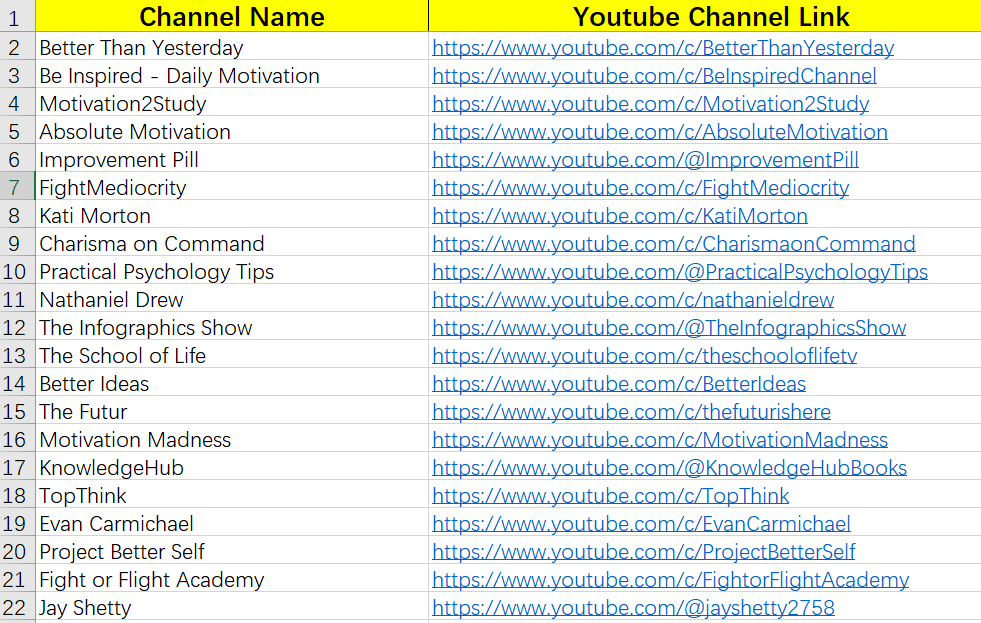Select the Improvement Pill name cell

232,158
